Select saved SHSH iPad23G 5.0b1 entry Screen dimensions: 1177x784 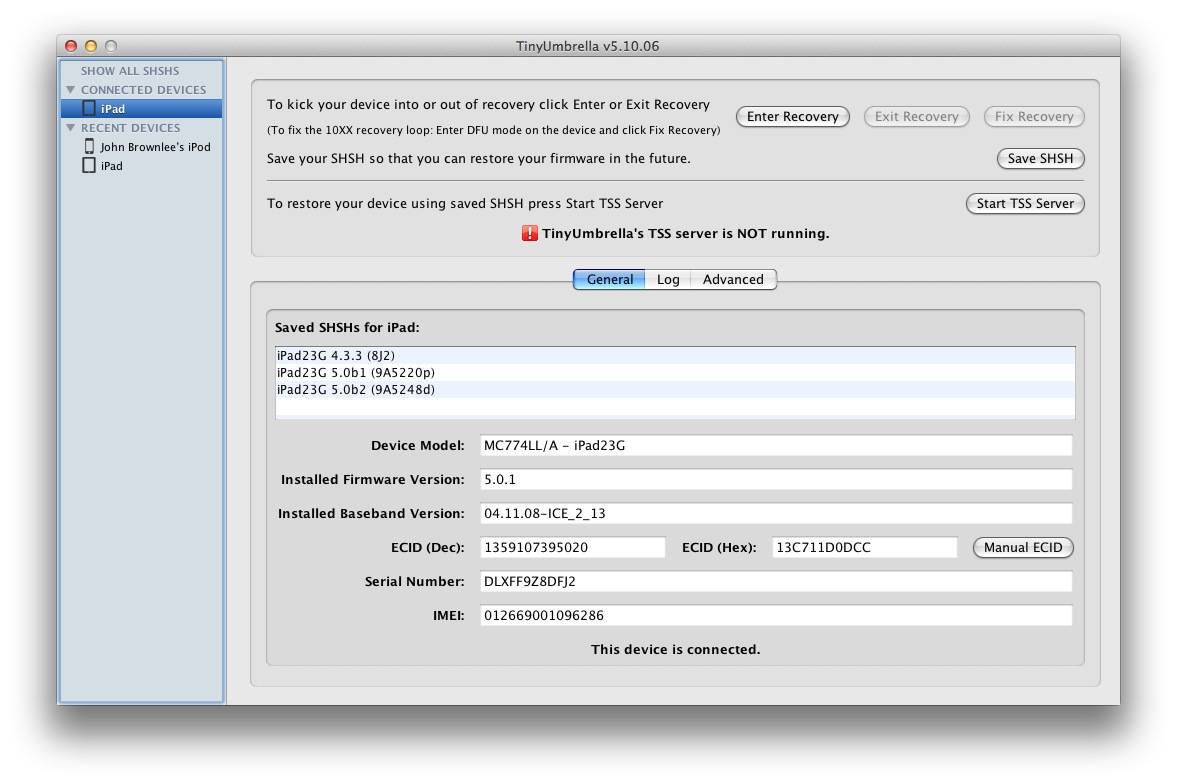355,373
